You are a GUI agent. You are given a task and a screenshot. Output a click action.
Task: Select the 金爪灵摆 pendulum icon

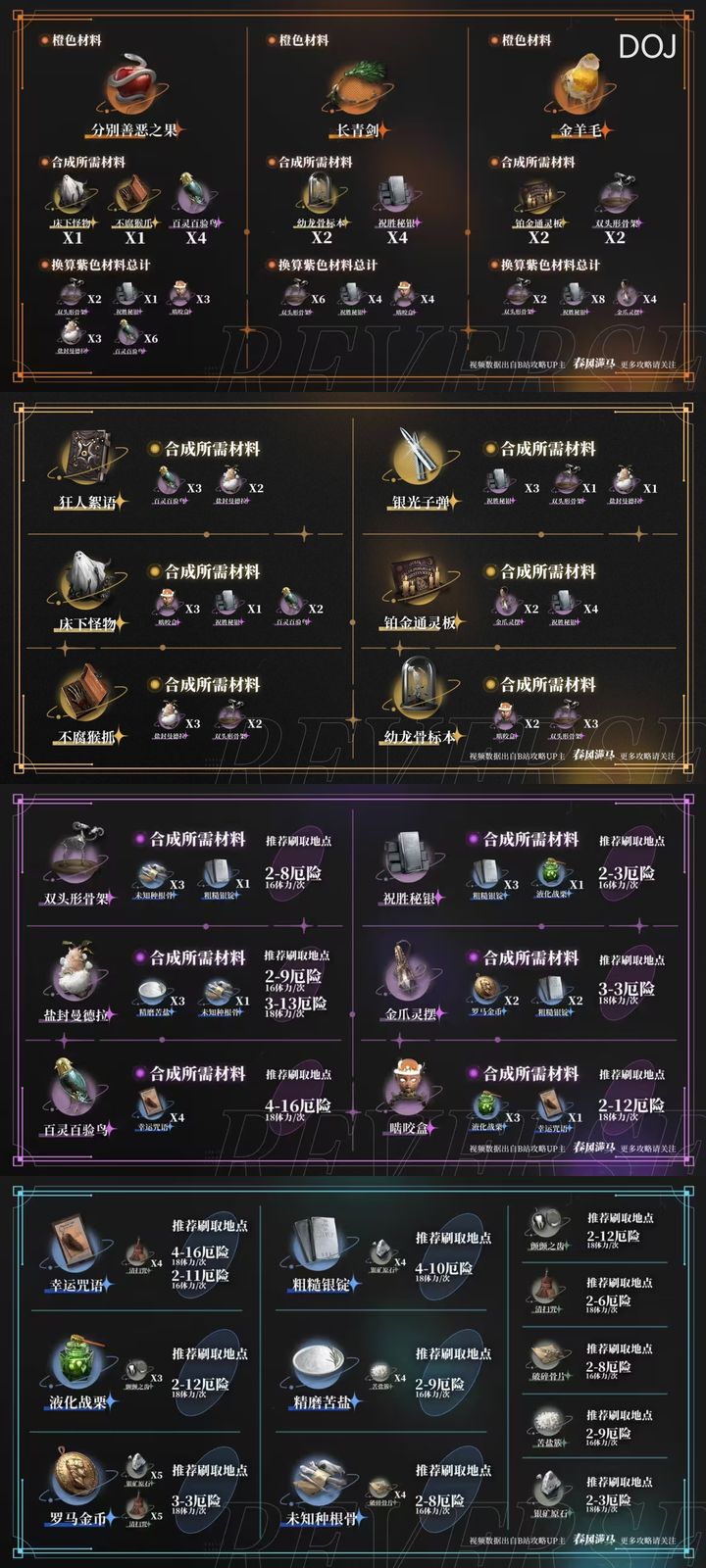coord(410,973)
